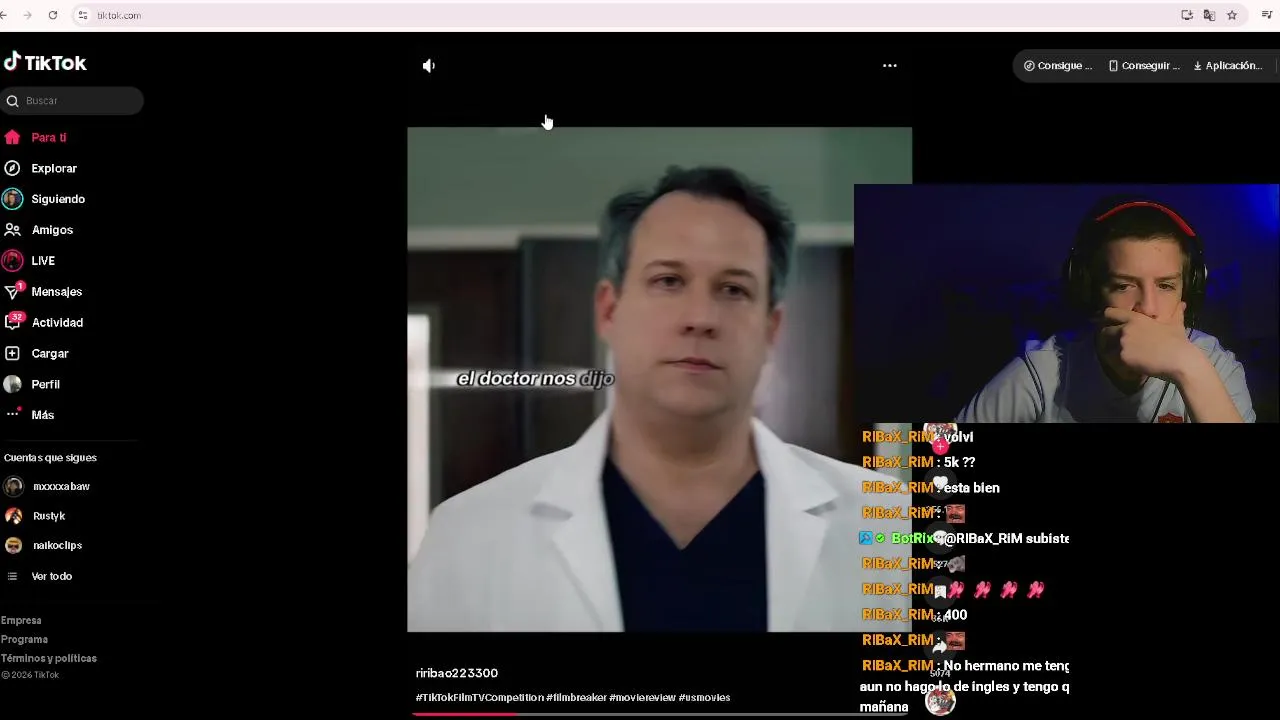Go to the Explorar page
The width and height of the screenshot is (1280, 720).
click(x=54, y=169)
